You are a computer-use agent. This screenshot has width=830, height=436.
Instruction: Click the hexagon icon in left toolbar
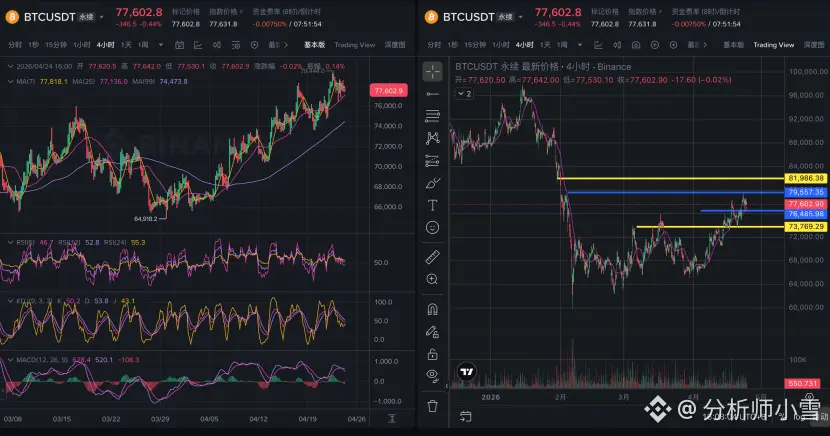point(254,45)
